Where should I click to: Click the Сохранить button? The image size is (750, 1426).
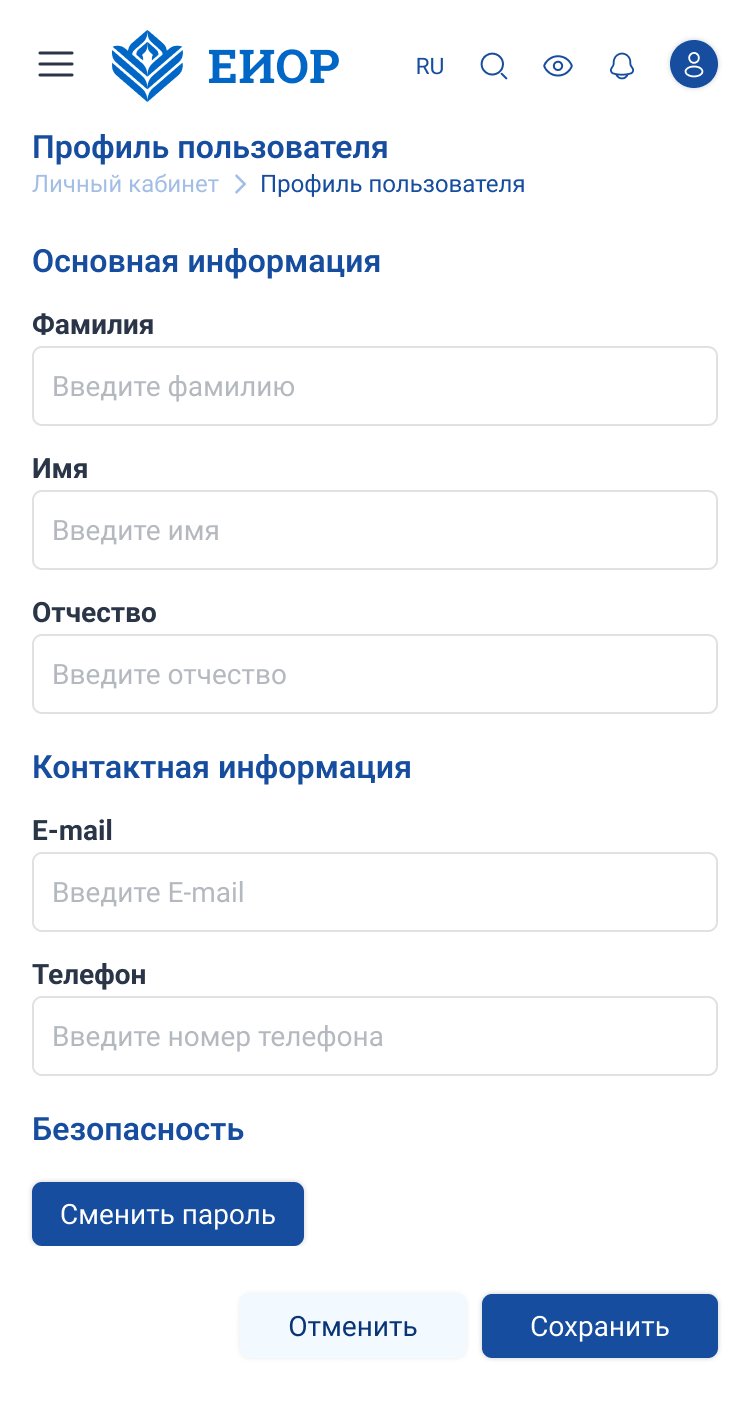(x=600, y=1326)
